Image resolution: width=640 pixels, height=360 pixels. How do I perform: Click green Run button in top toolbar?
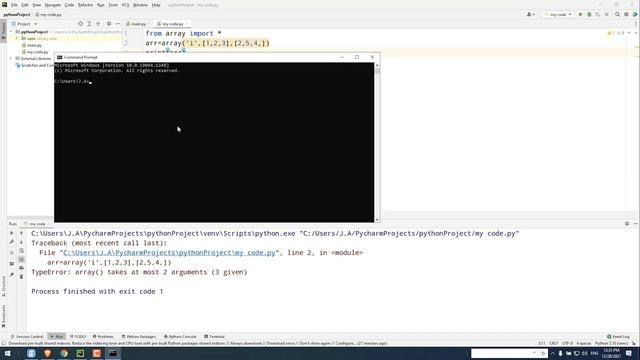(x=580, y=14)
